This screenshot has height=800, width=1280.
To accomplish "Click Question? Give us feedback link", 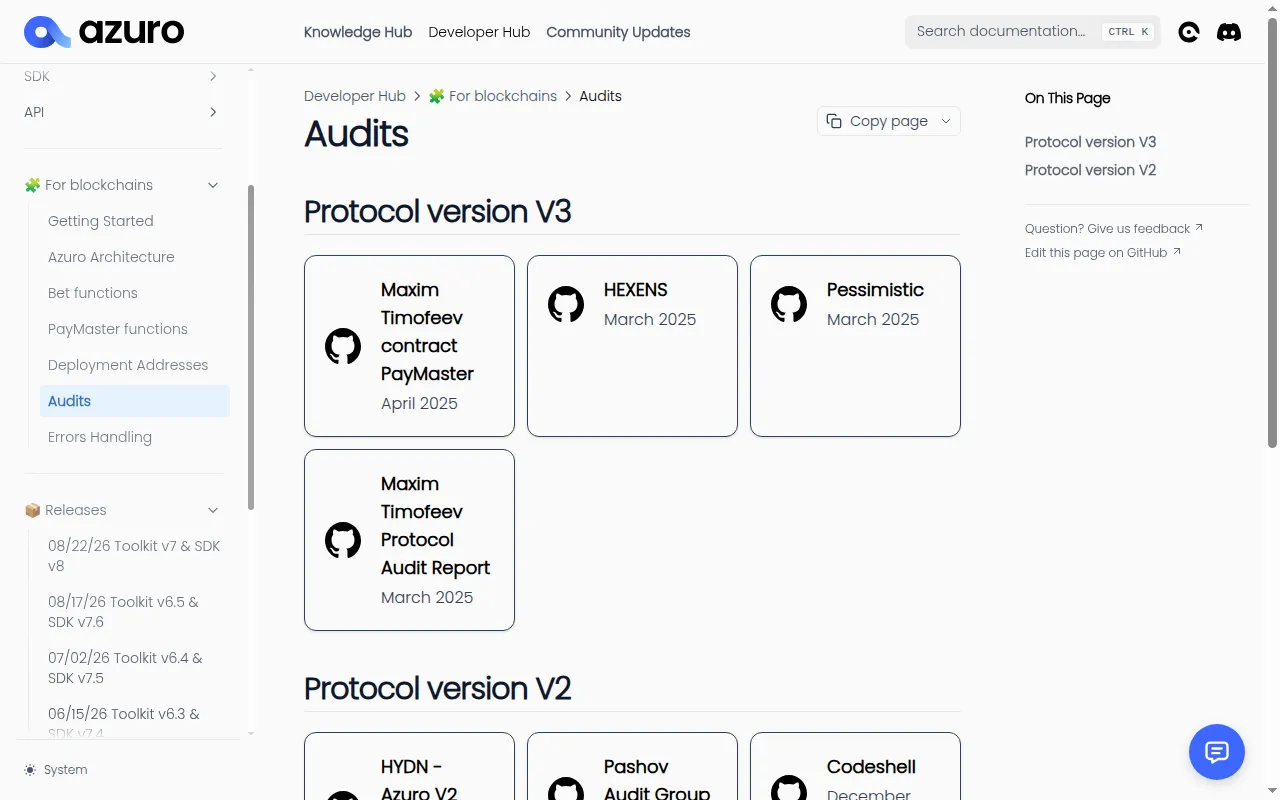I will pos(1114,228).
